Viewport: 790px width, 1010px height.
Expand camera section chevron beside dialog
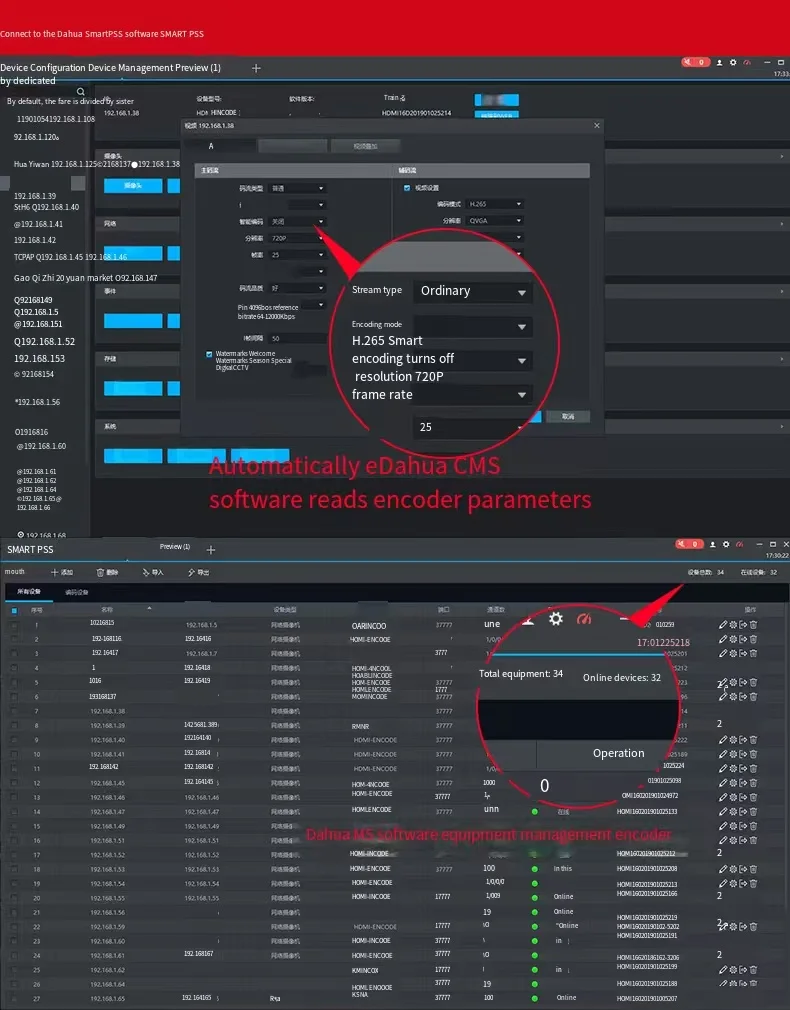pos(782,157)
